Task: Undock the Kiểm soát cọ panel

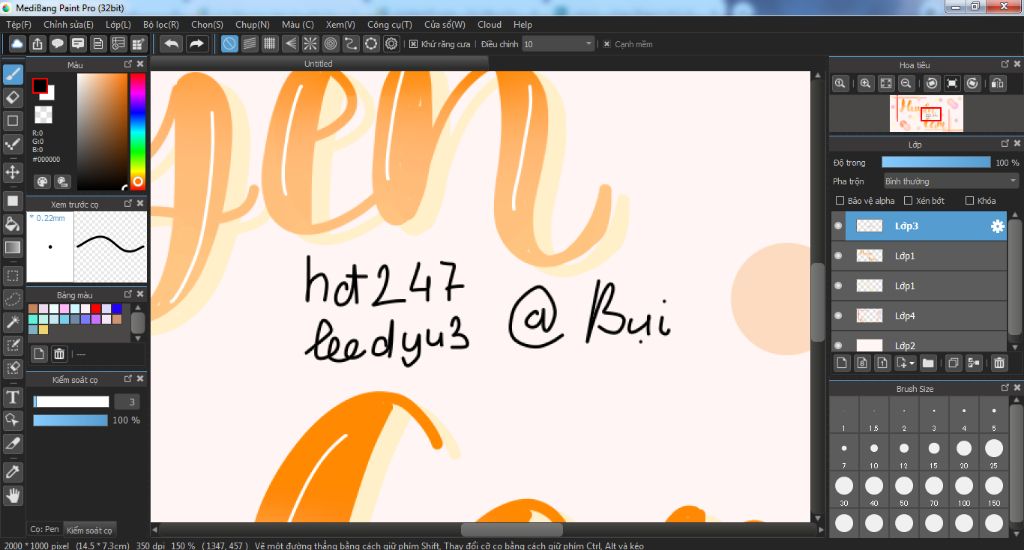Action: click(128, 379)
